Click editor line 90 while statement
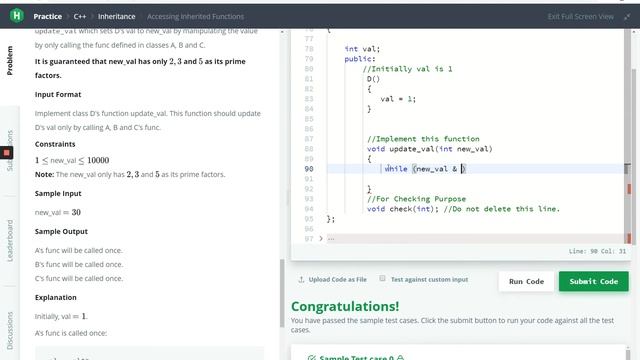640x360 pixels. pos(424,169)
